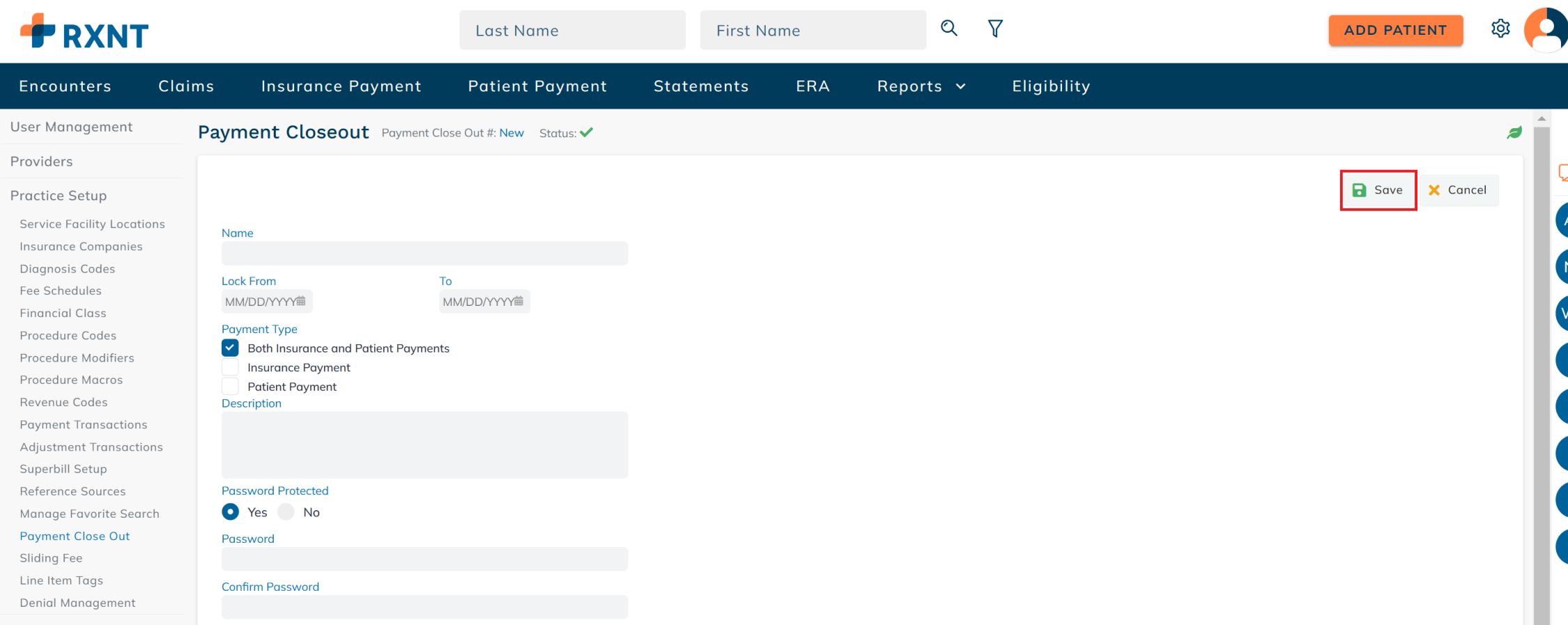Open the settings gear icon
This screenshot has width=1568, height=625.
click(1500, 29)
